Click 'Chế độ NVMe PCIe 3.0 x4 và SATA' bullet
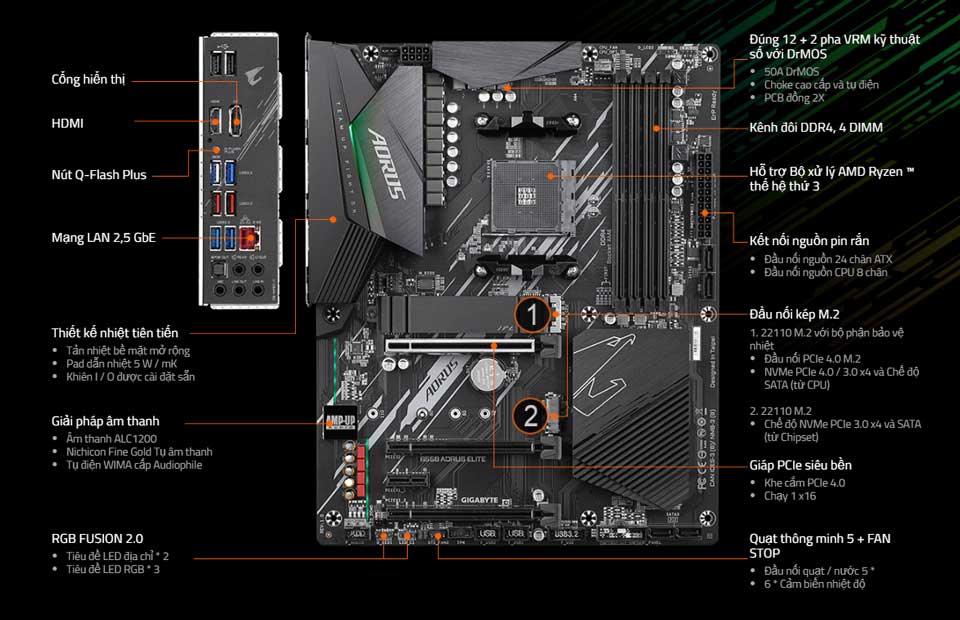This screenshot has height=620, width=960. point(842,430)
